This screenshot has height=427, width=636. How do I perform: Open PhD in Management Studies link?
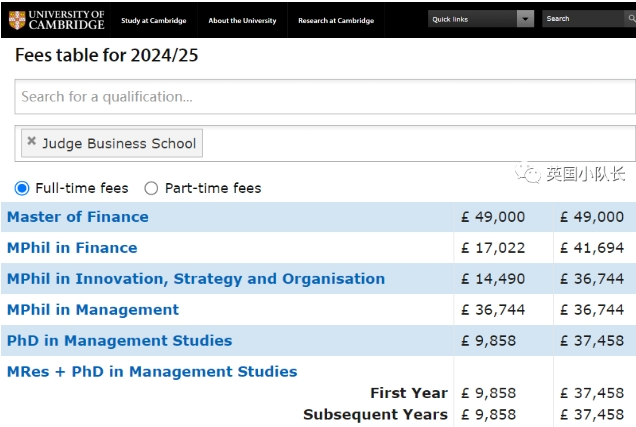pyautogui.click(x=119, y=341)
